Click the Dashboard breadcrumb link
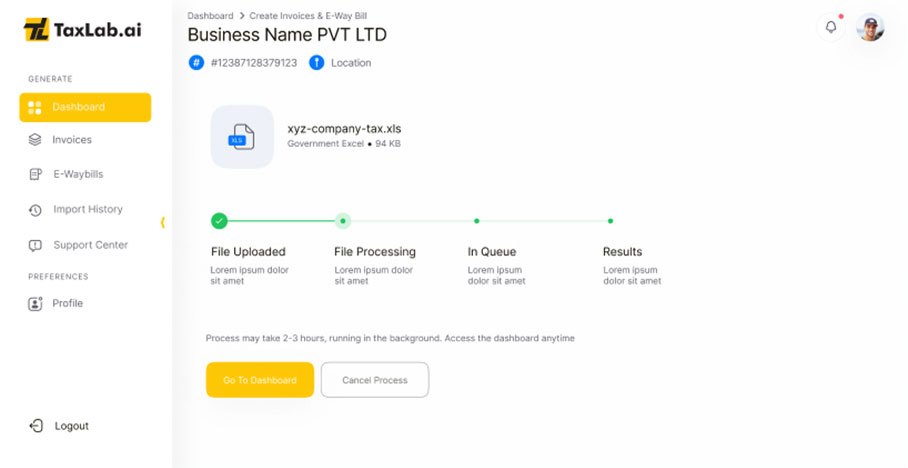The height and width of the screenshot is (468, 908). click(x=210, y=16)
